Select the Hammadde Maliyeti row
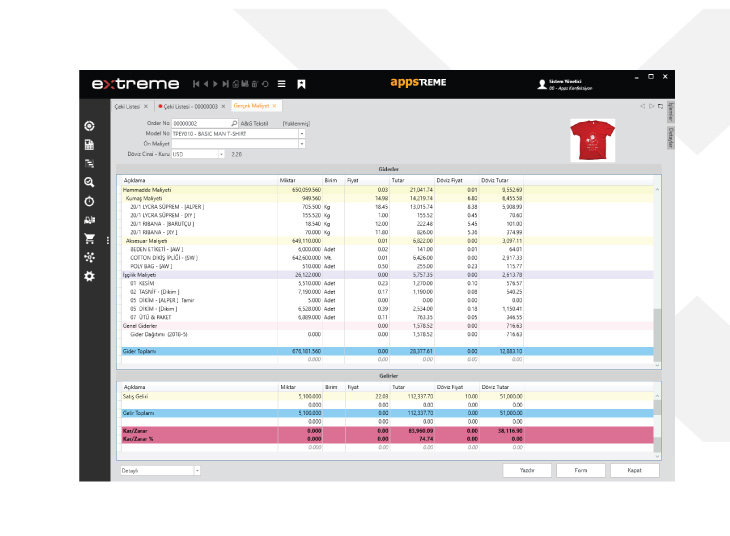 (x=387, y=190)
